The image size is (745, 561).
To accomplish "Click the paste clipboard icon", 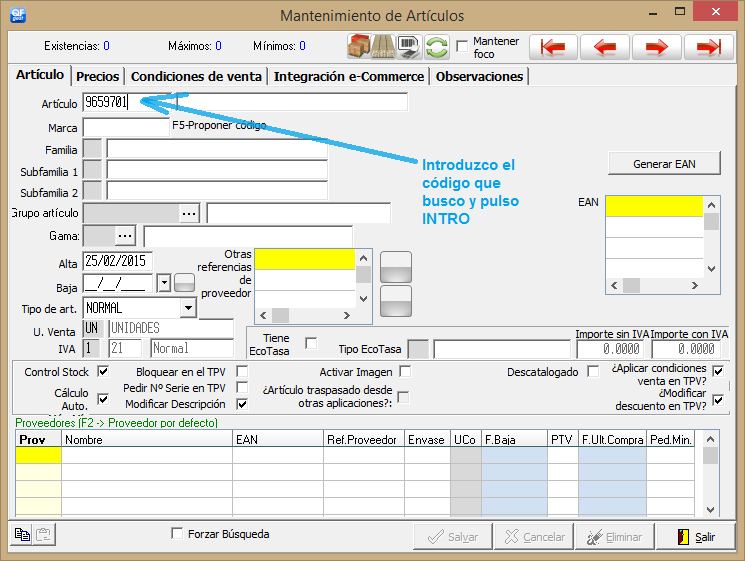I will [44, 534].
